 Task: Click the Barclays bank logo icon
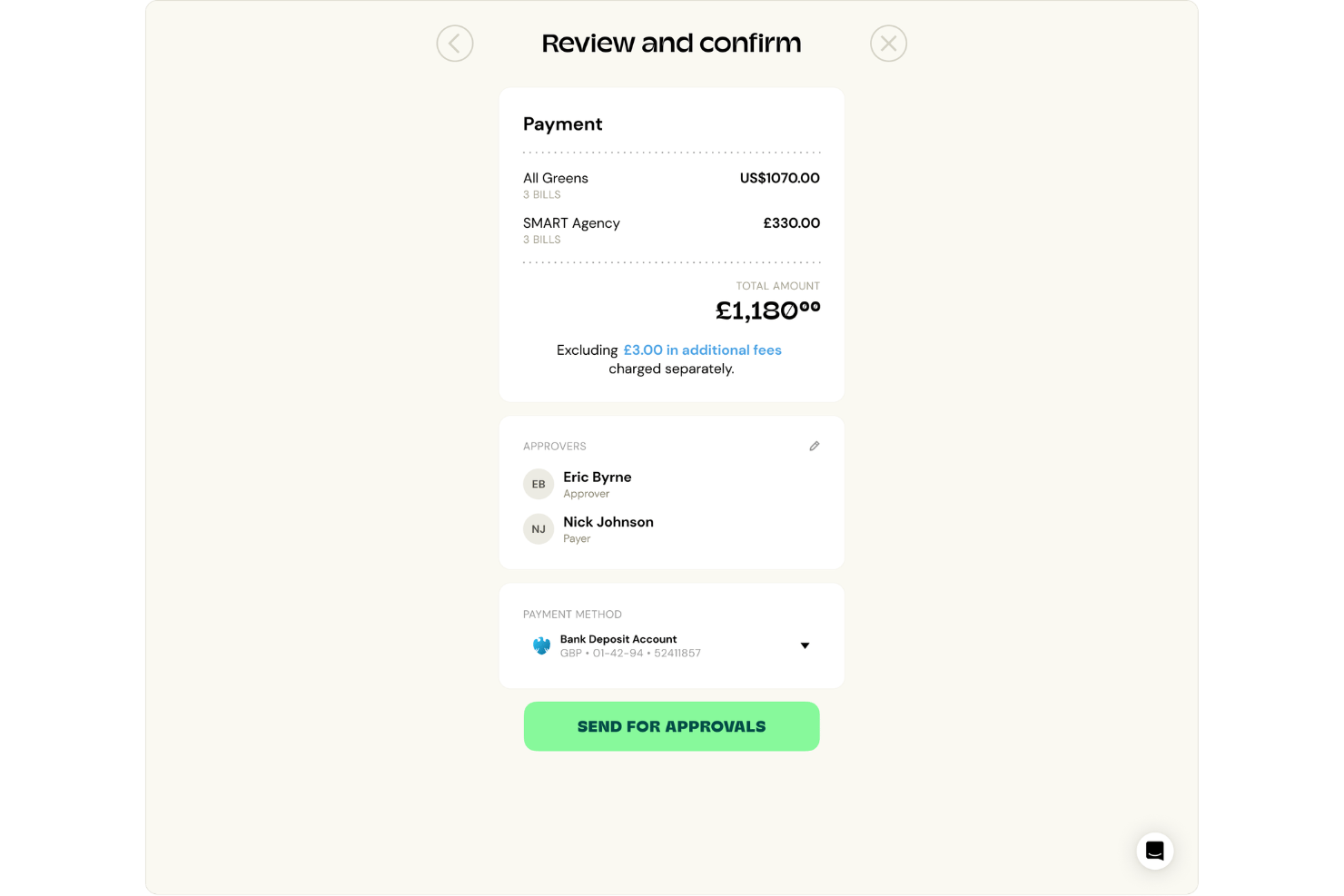point(541,645)
